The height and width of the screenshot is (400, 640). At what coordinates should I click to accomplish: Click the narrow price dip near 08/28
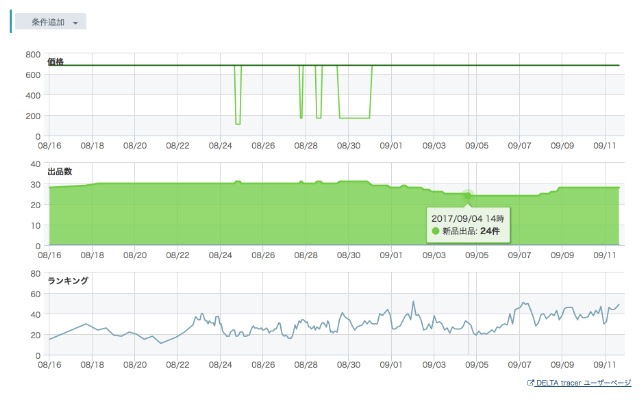[x=301, y=117]
